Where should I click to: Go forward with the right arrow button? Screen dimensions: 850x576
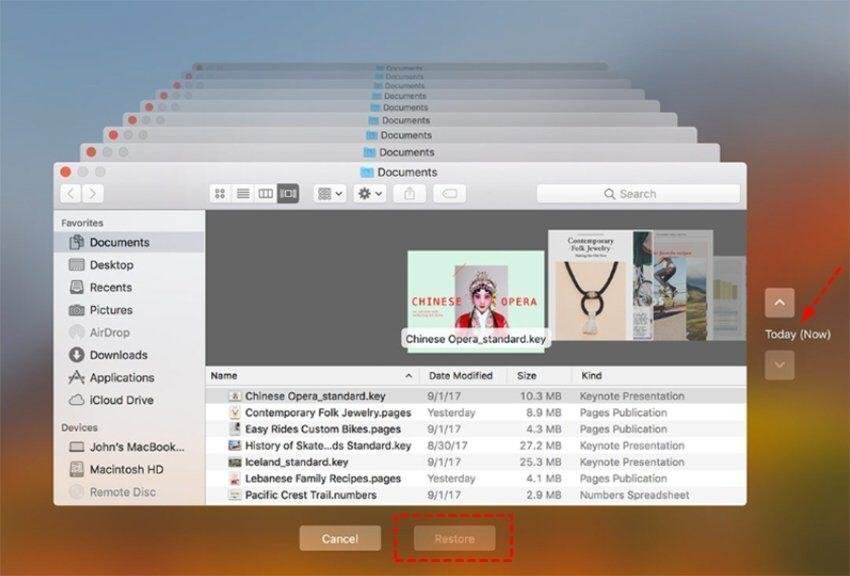pos(93,193)
